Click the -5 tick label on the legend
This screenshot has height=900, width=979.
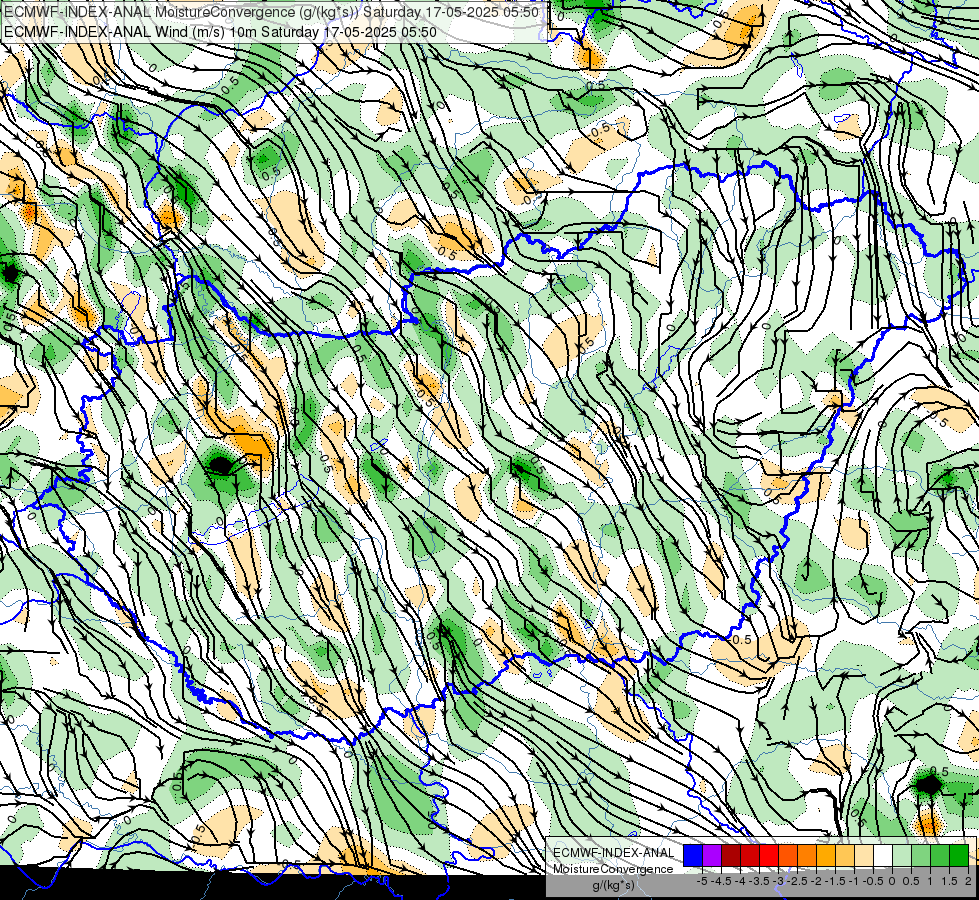(x=702, y=881)
